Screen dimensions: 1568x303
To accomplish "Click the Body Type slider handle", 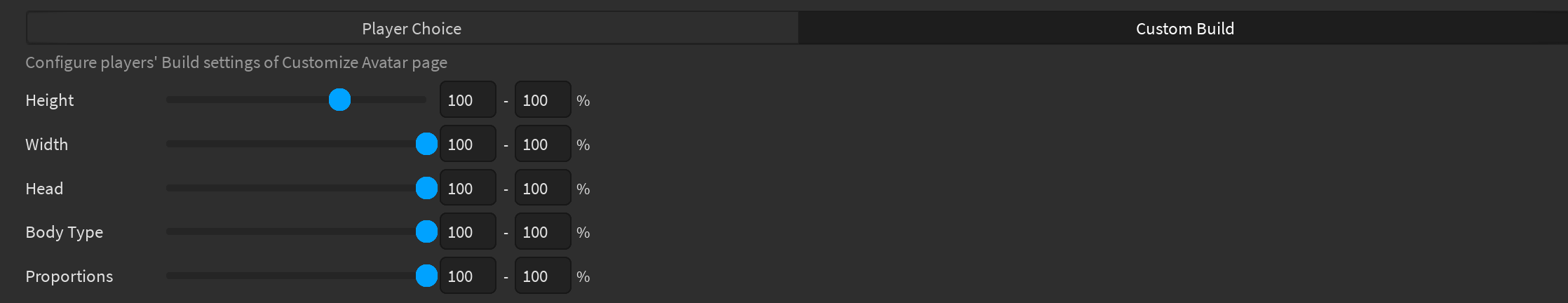I will (426, 231).
